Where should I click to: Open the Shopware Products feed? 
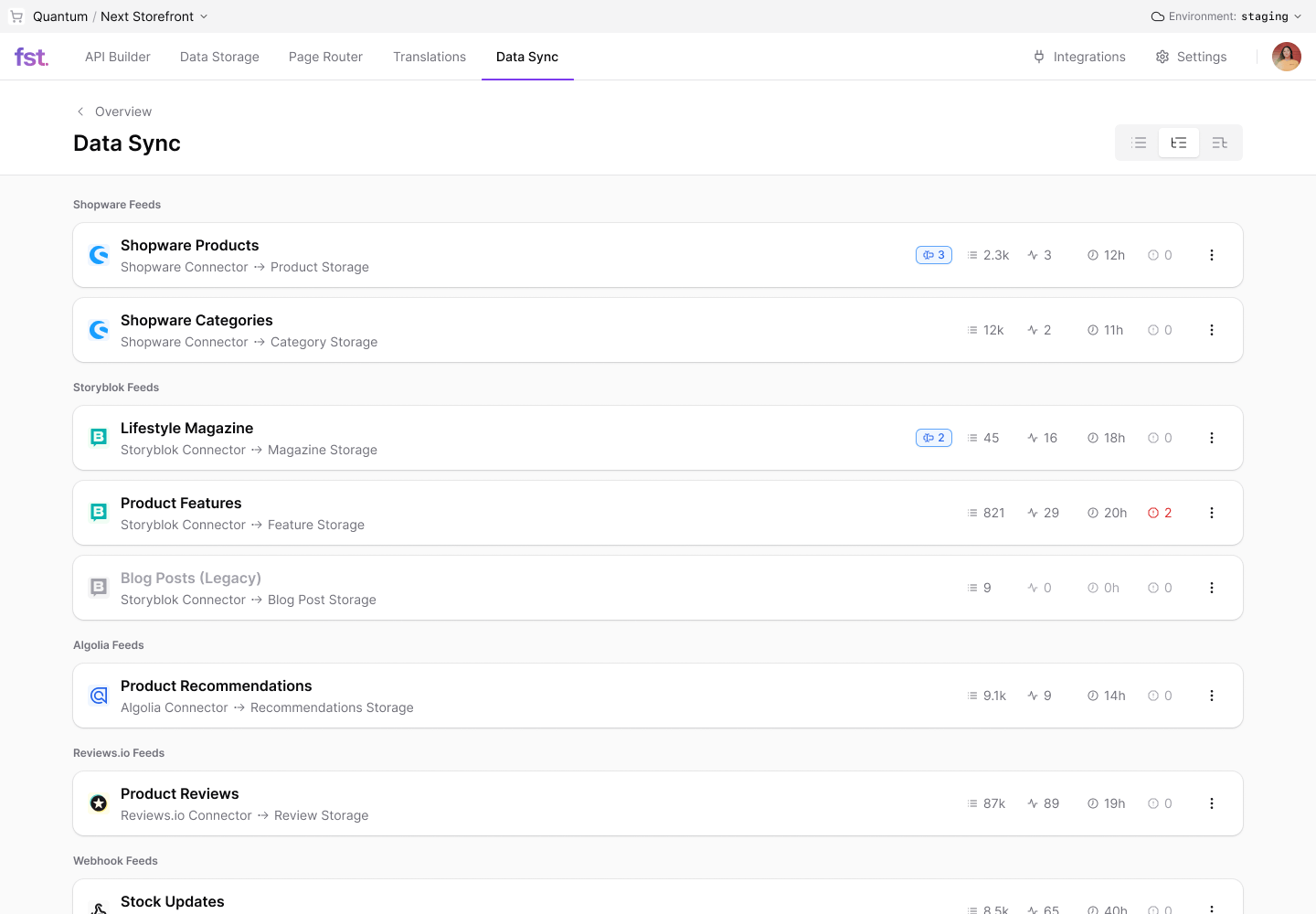[658, 255]
